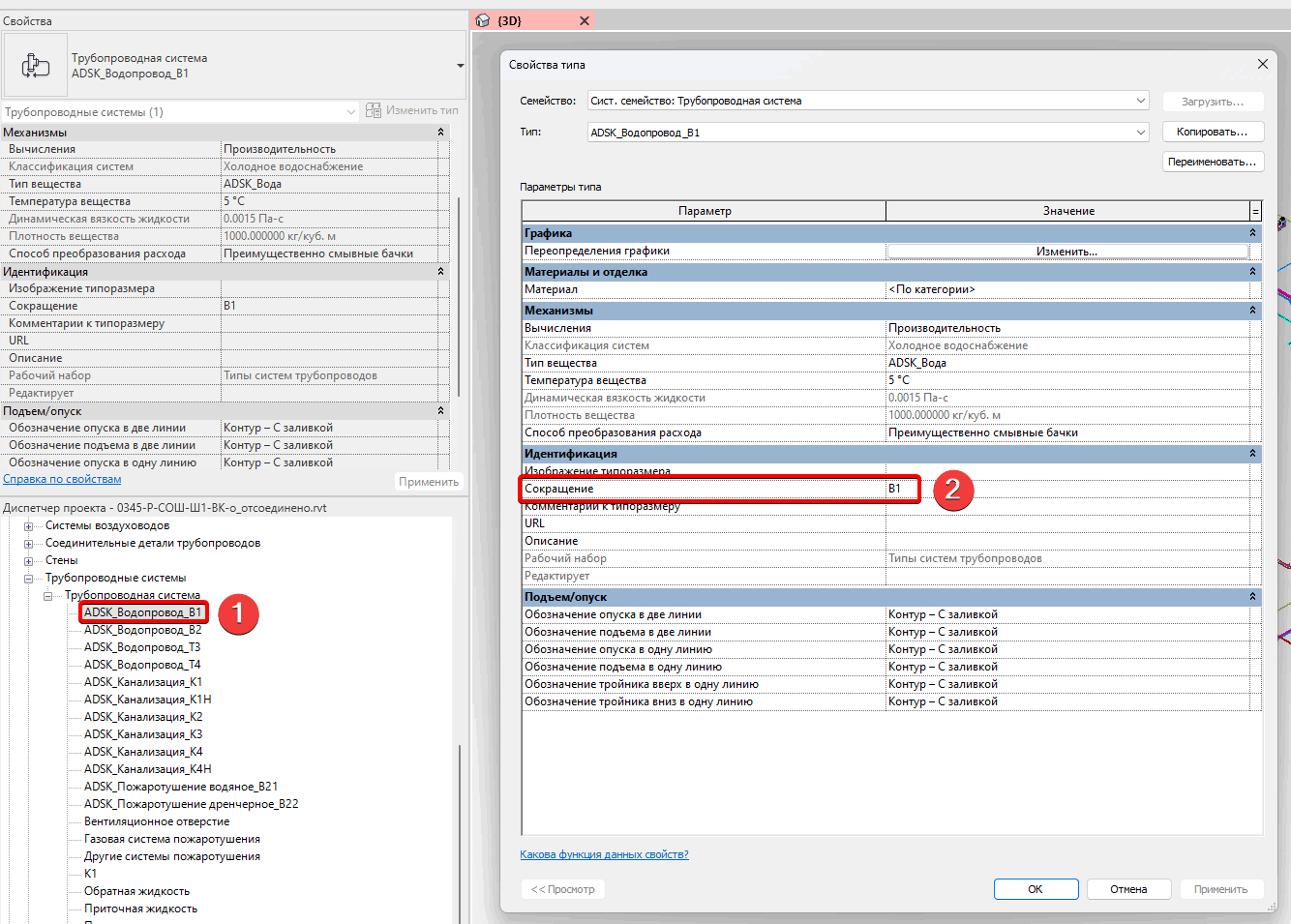Click the 3D view cube icon on the {3D} tab
Image resolution: width=1291 pixels, height=924 pixels.
483,20
